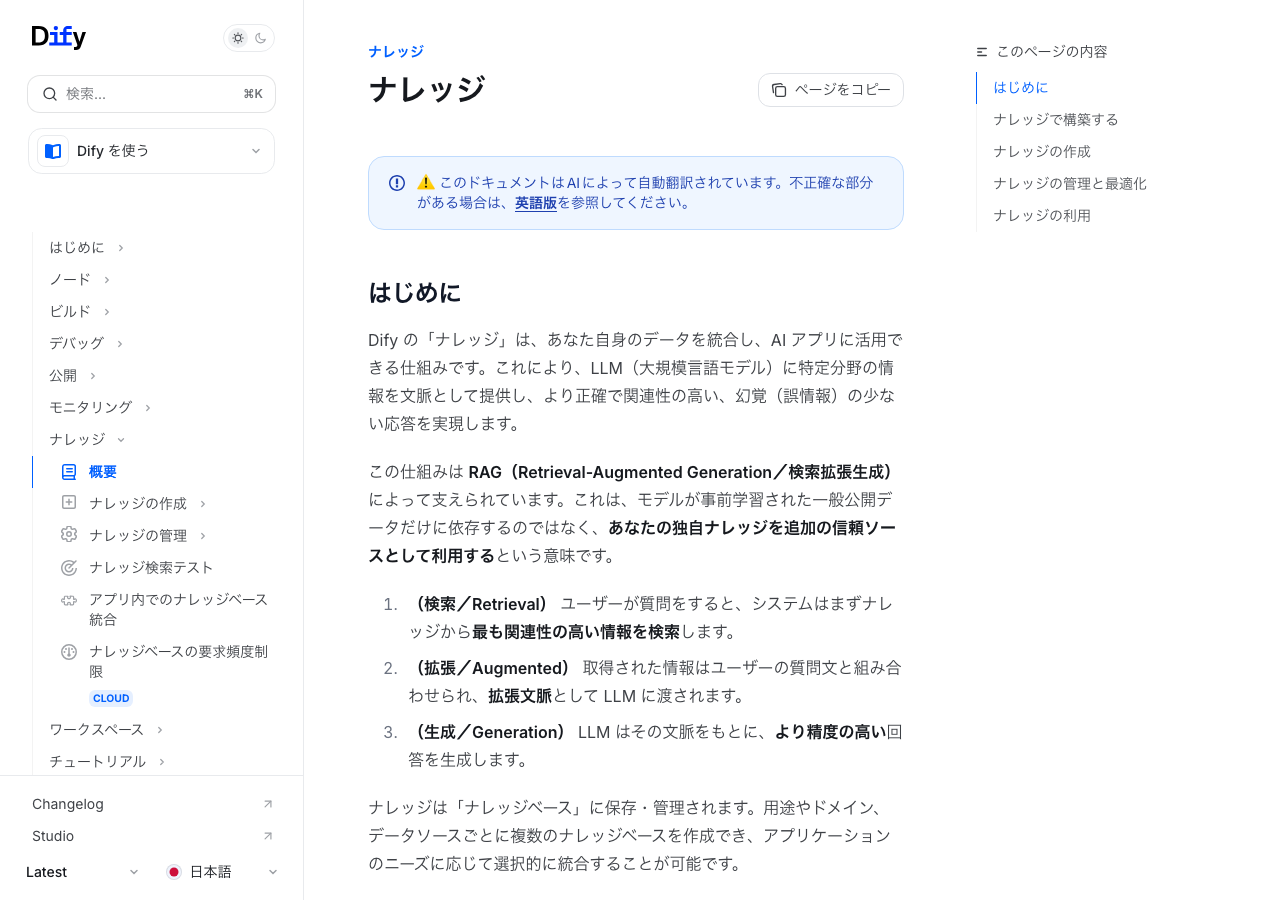Open the Latest version dropdown

pos(82,872)
